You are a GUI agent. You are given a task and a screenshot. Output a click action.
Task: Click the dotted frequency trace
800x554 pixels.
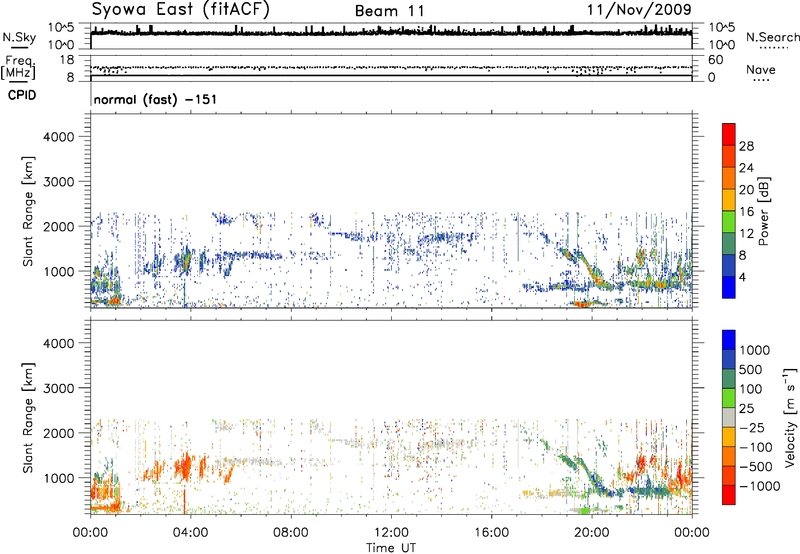(391, 68)
